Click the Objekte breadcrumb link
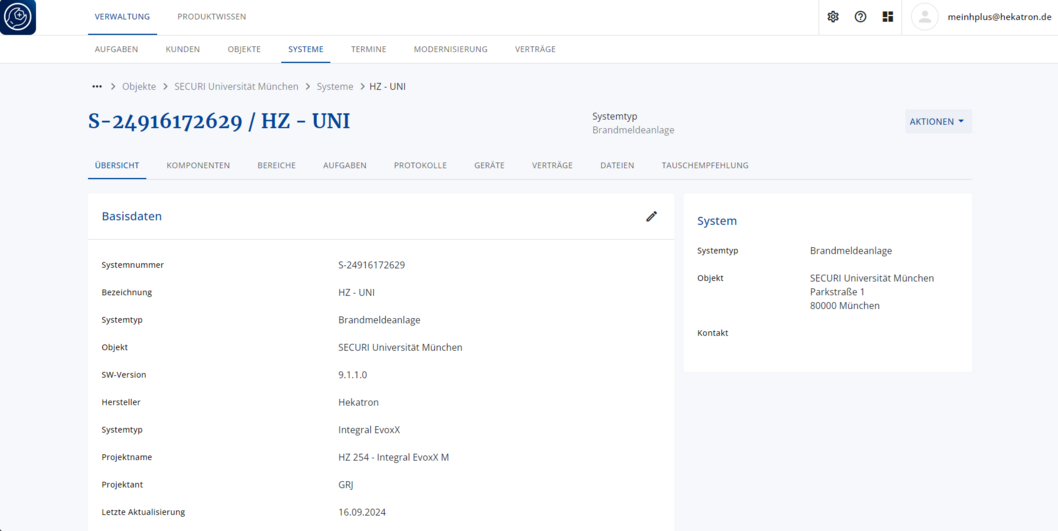Screen dimensions: 1058x531 pyautogui.click(x=139, y=86)
